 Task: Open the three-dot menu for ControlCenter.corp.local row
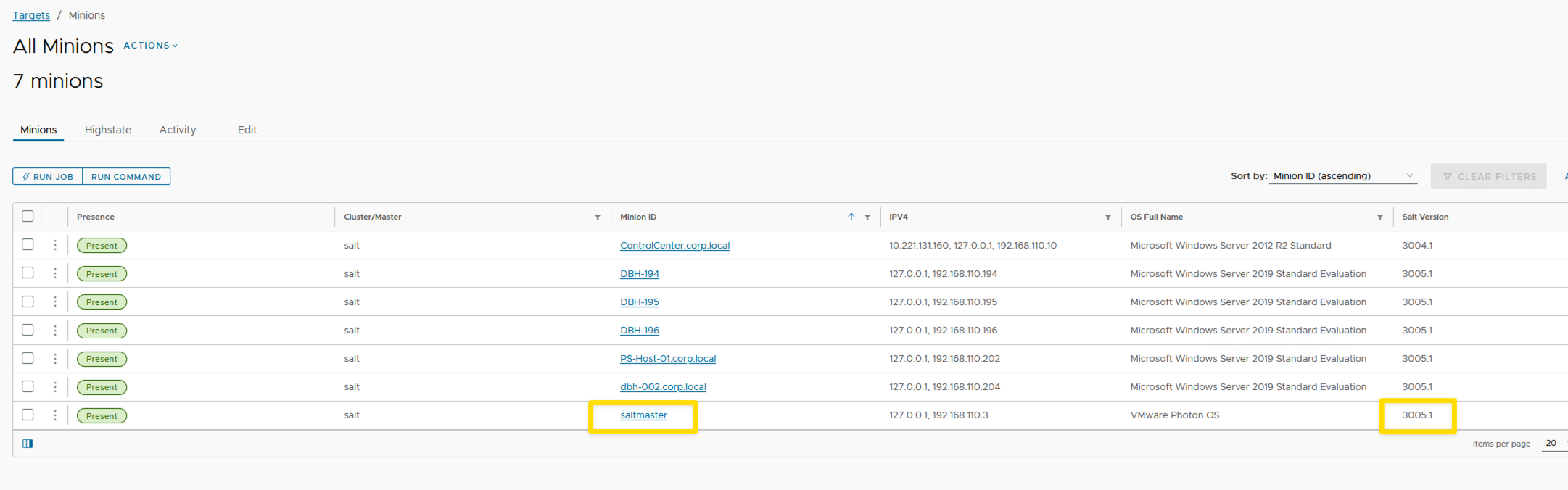coord(55,245)
